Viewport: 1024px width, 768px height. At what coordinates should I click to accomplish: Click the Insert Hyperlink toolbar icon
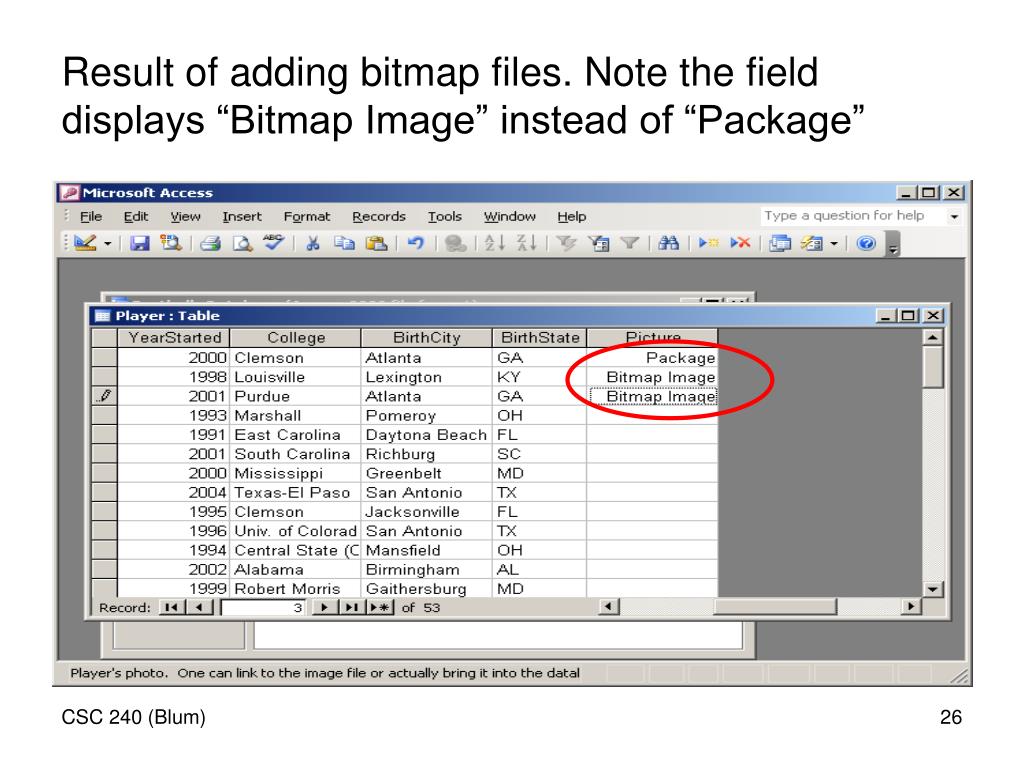(455, 244)
